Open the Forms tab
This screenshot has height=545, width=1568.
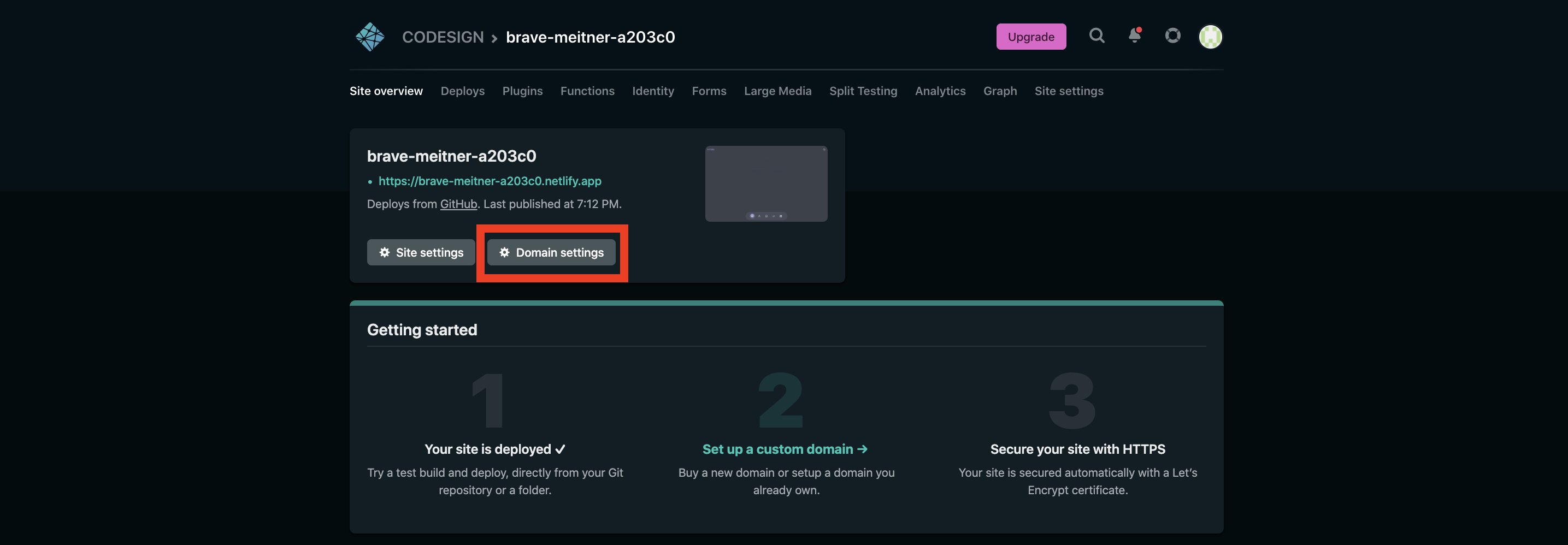coord(709,91)
